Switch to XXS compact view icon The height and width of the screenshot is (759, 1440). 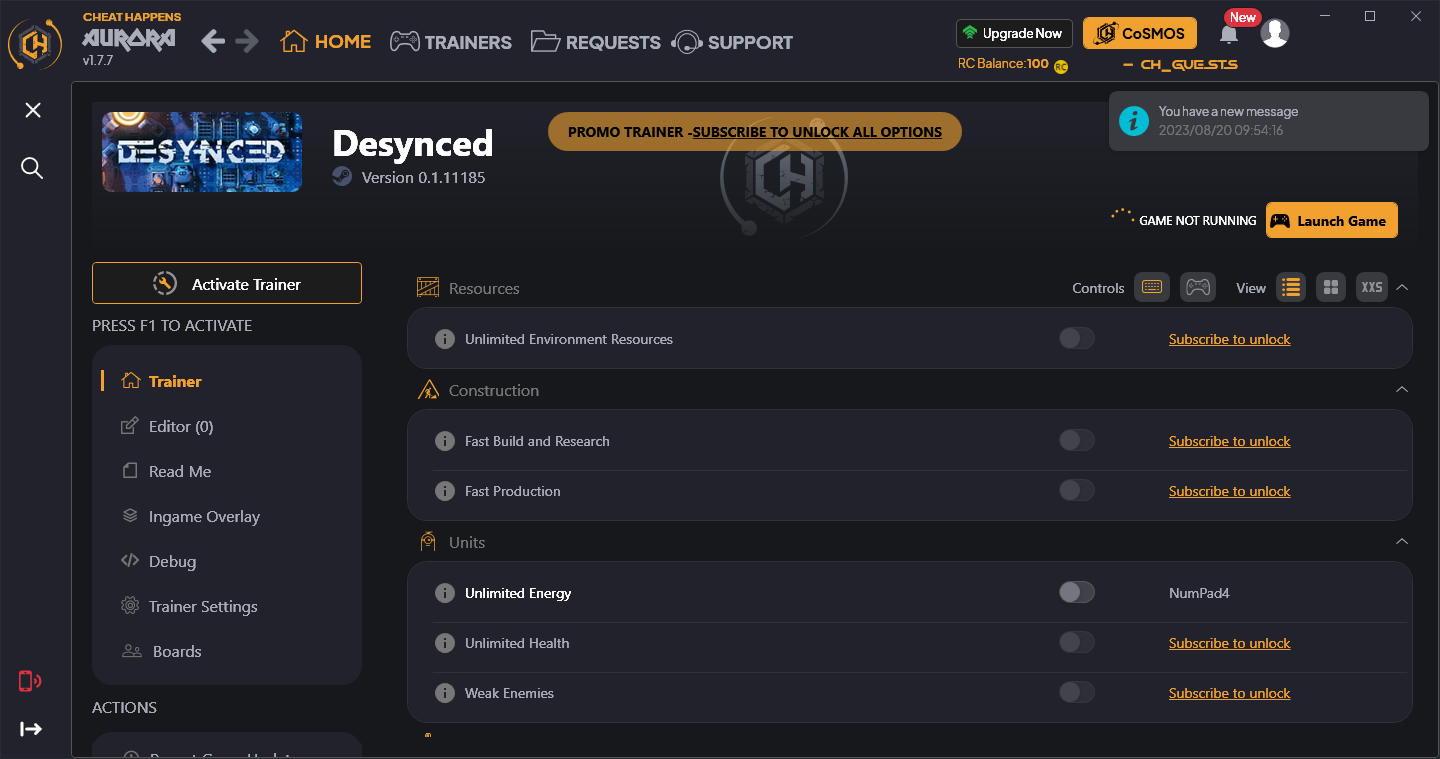tap(1372, 287)
